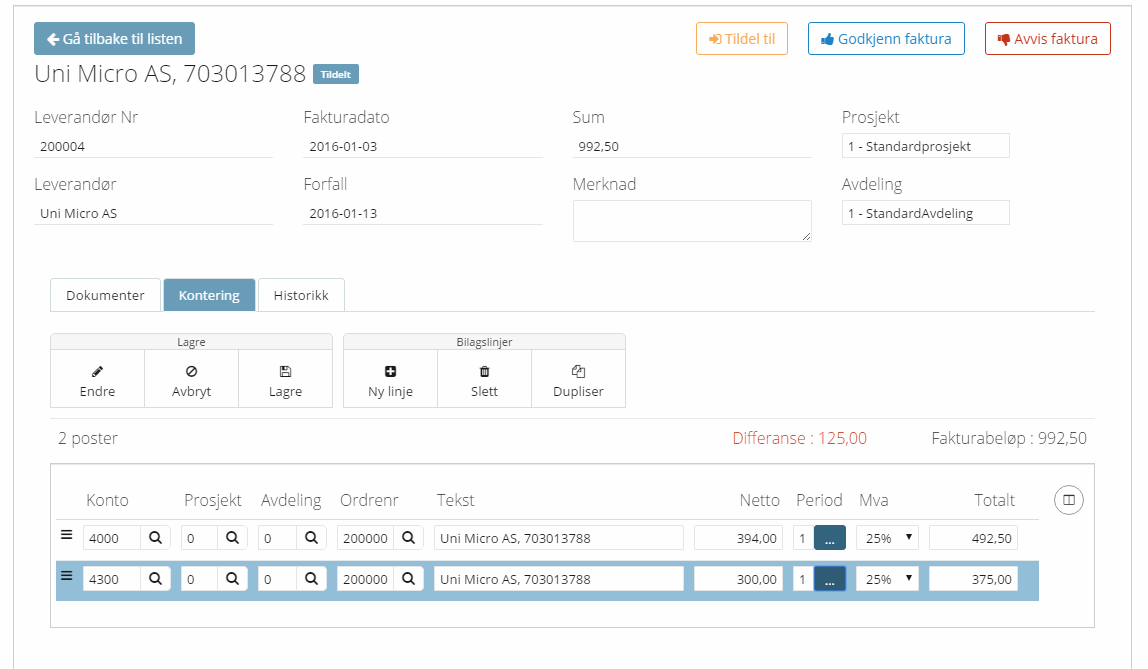
Task: Switch to the Dokumenter tab
Action: click(x=105, y=295)
